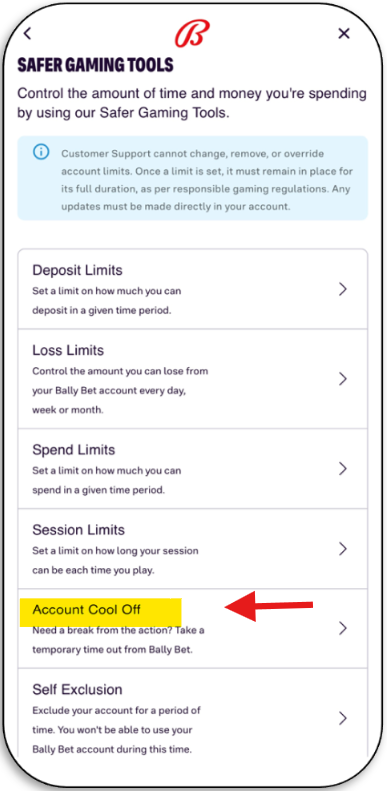Tap the back arrow icon

pyautogui.click(x=28, y=34)
